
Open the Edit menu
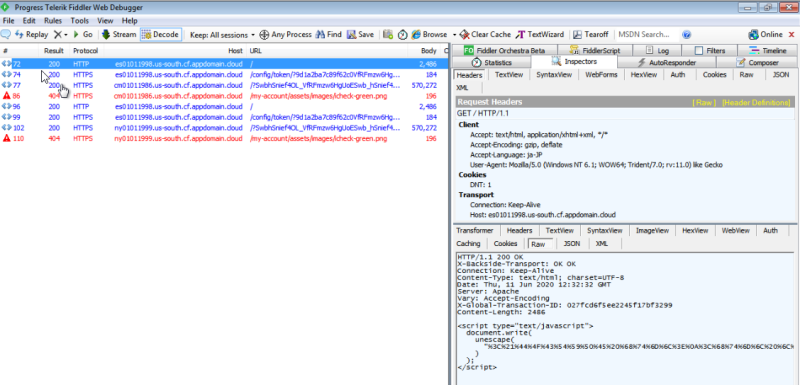point(29,21)
